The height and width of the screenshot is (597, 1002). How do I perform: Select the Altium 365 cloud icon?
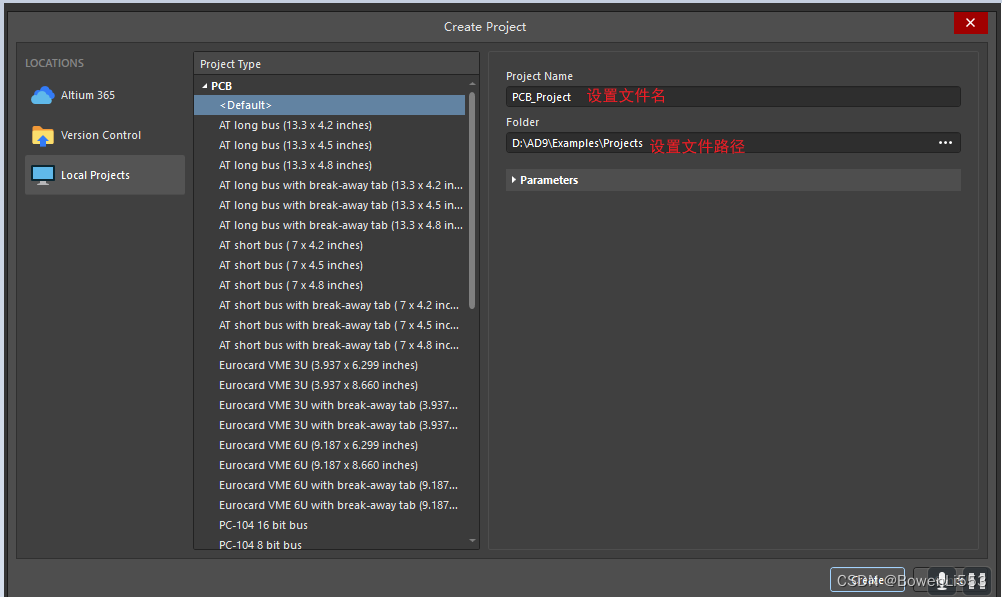(42, 95)
